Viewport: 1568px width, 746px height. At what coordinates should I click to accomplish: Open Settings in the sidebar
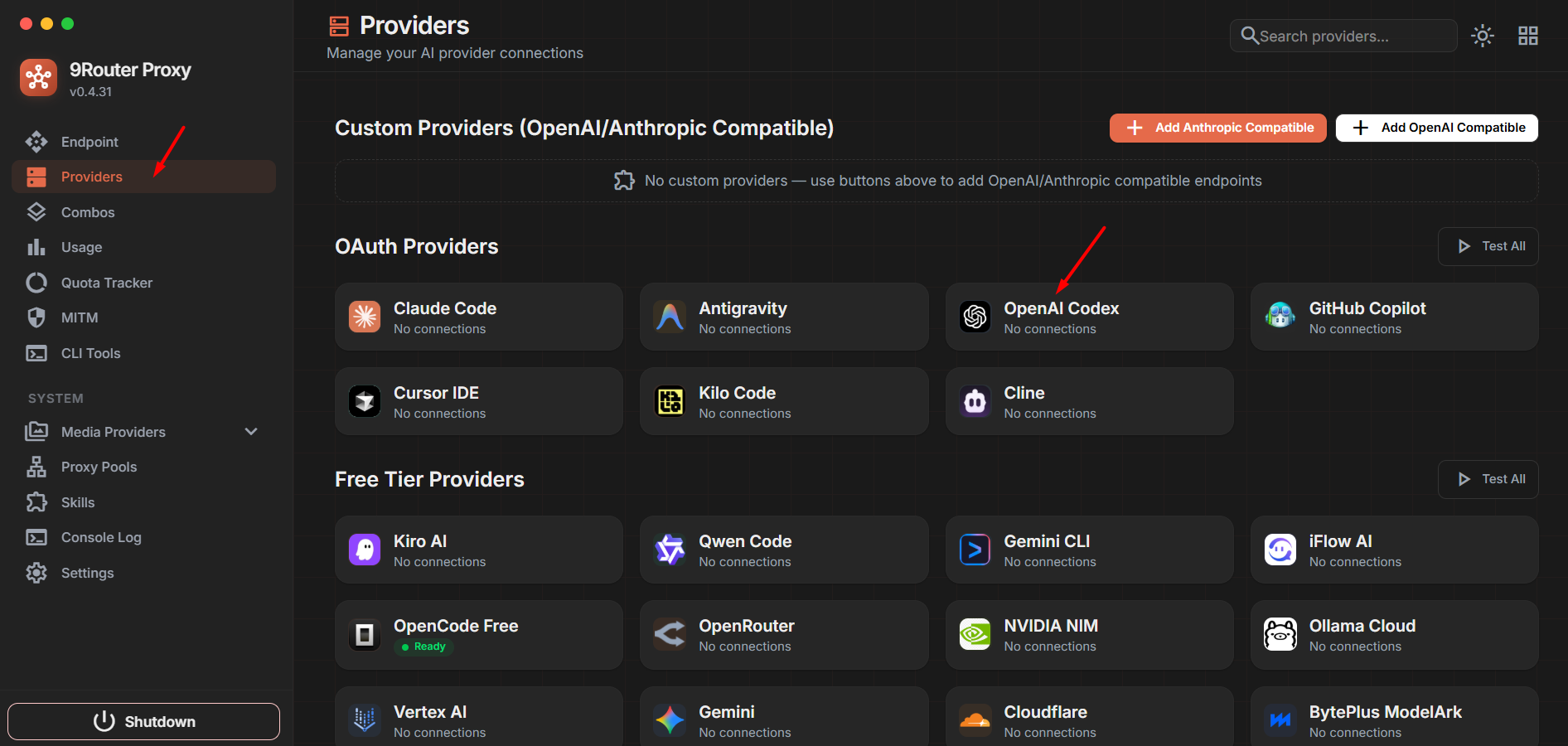143,573
